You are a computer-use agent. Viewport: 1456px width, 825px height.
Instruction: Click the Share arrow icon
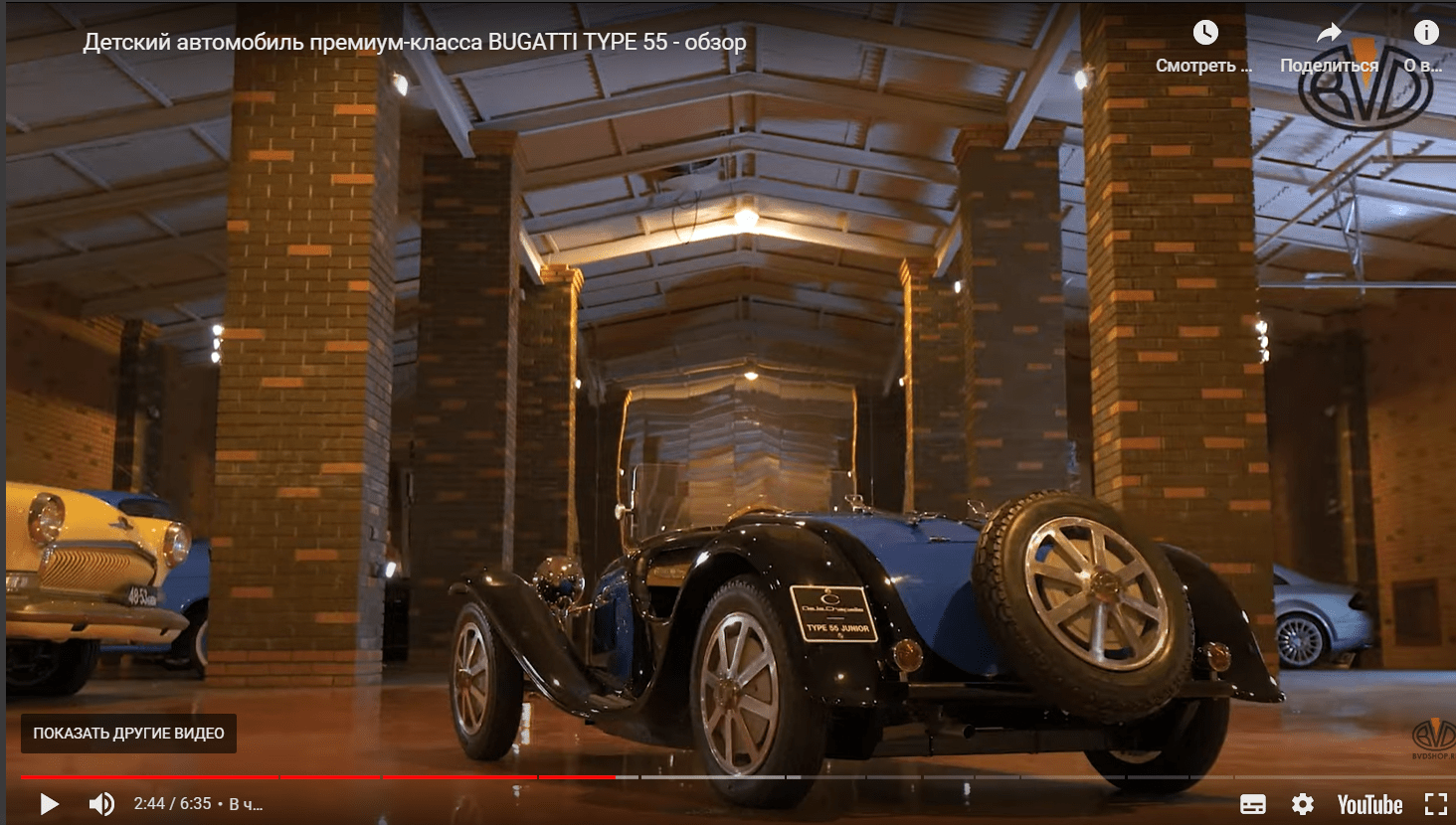point(1329,33)
